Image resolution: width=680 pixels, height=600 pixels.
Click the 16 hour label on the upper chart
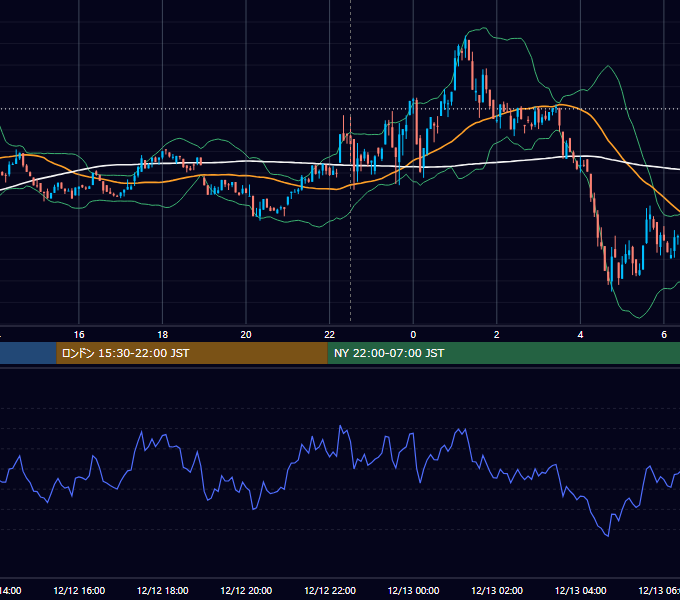(x=79, y=335)
